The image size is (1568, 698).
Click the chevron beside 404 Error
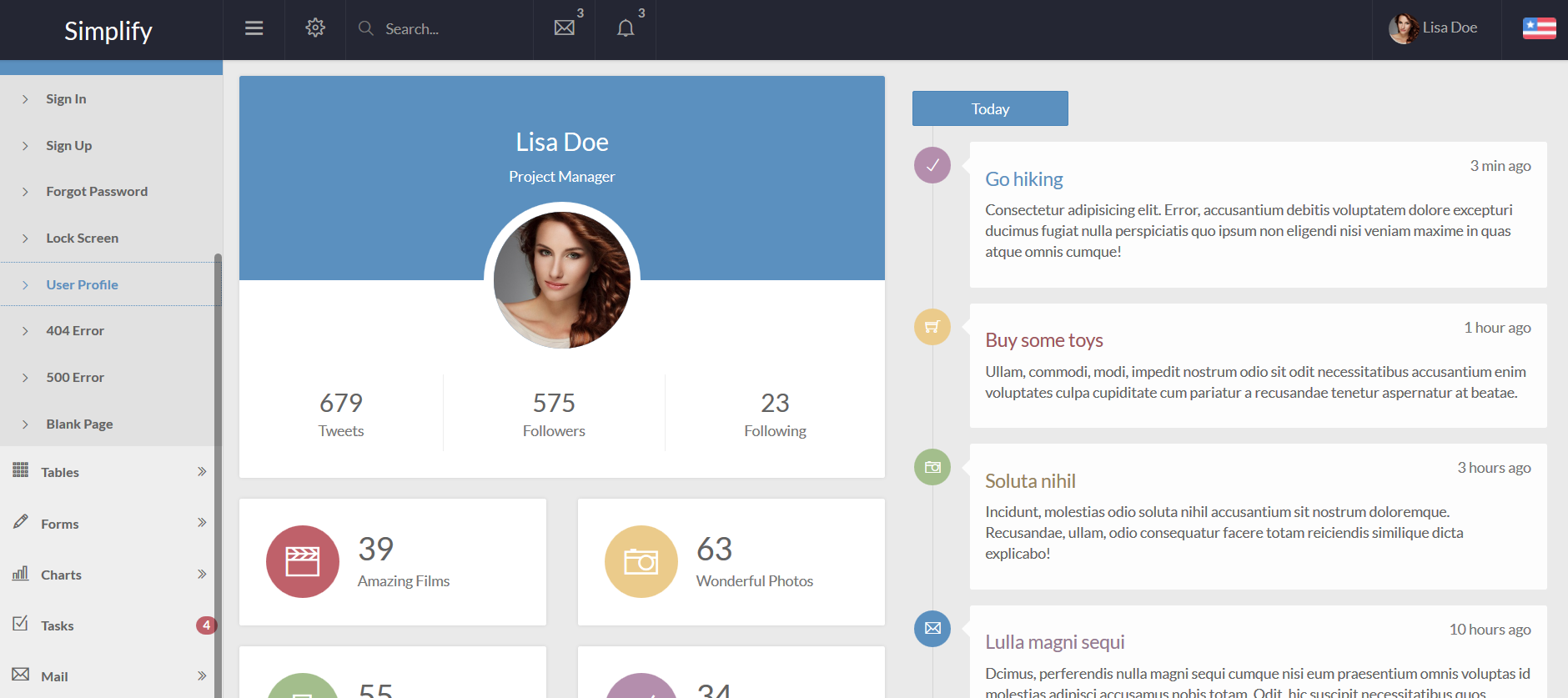25,331
